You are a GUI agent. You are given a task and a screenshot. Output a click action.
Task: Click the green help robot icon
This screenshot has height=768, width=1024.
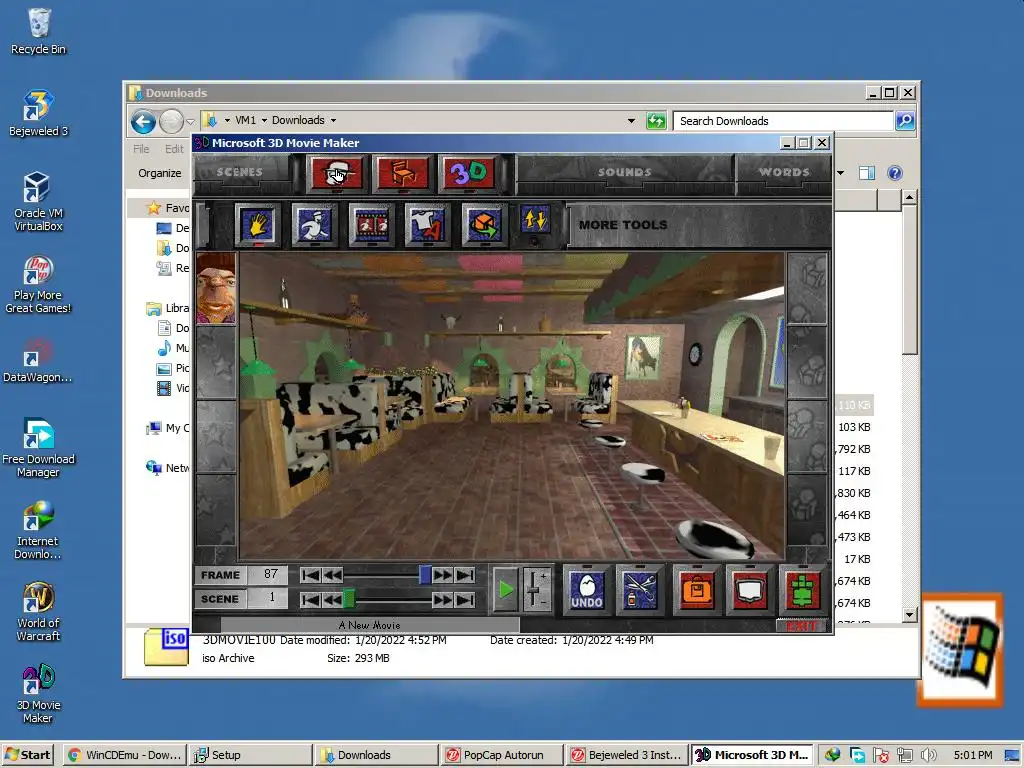[x=803, y=590]
